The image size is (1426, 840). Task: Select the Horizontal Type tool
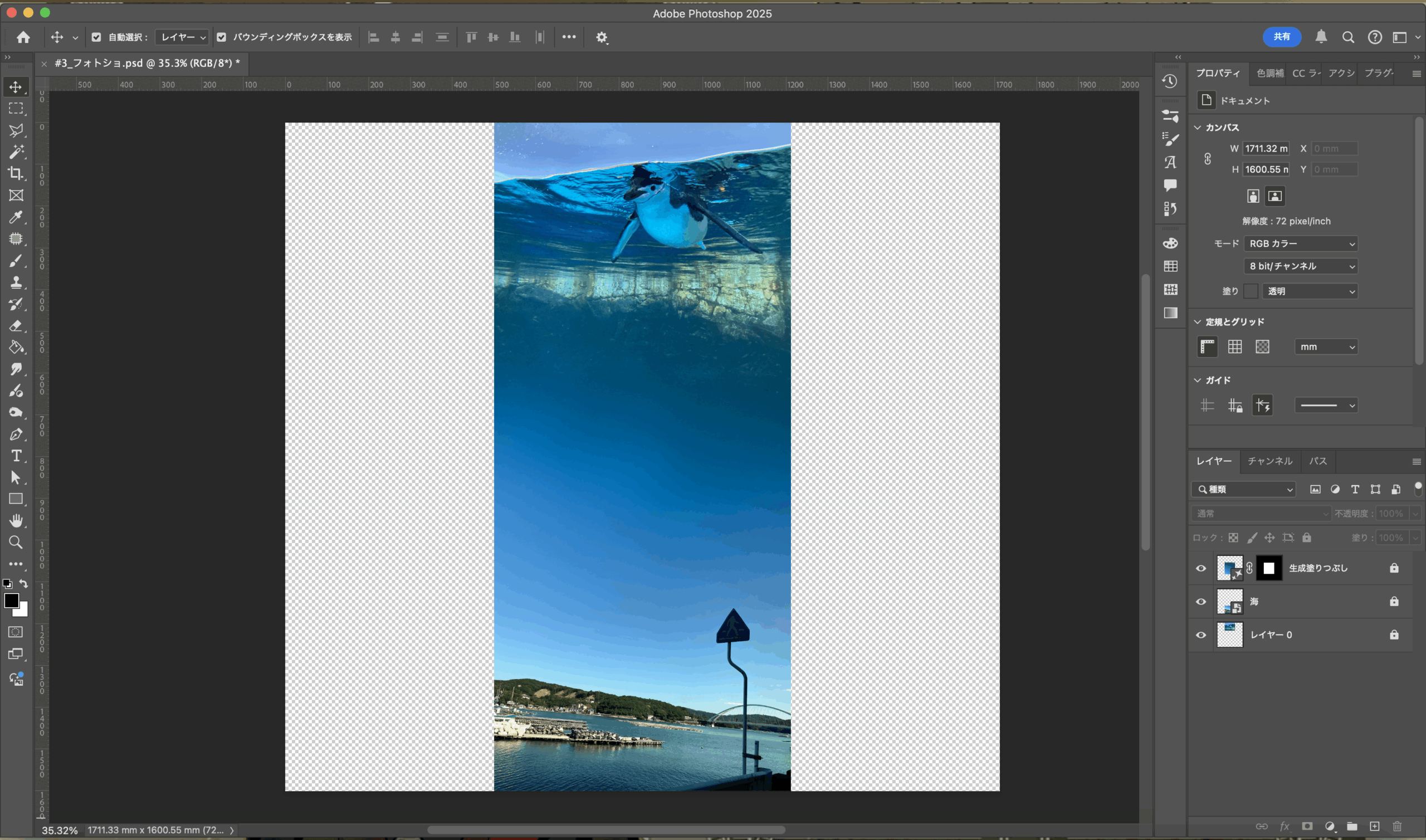point(16,456)
